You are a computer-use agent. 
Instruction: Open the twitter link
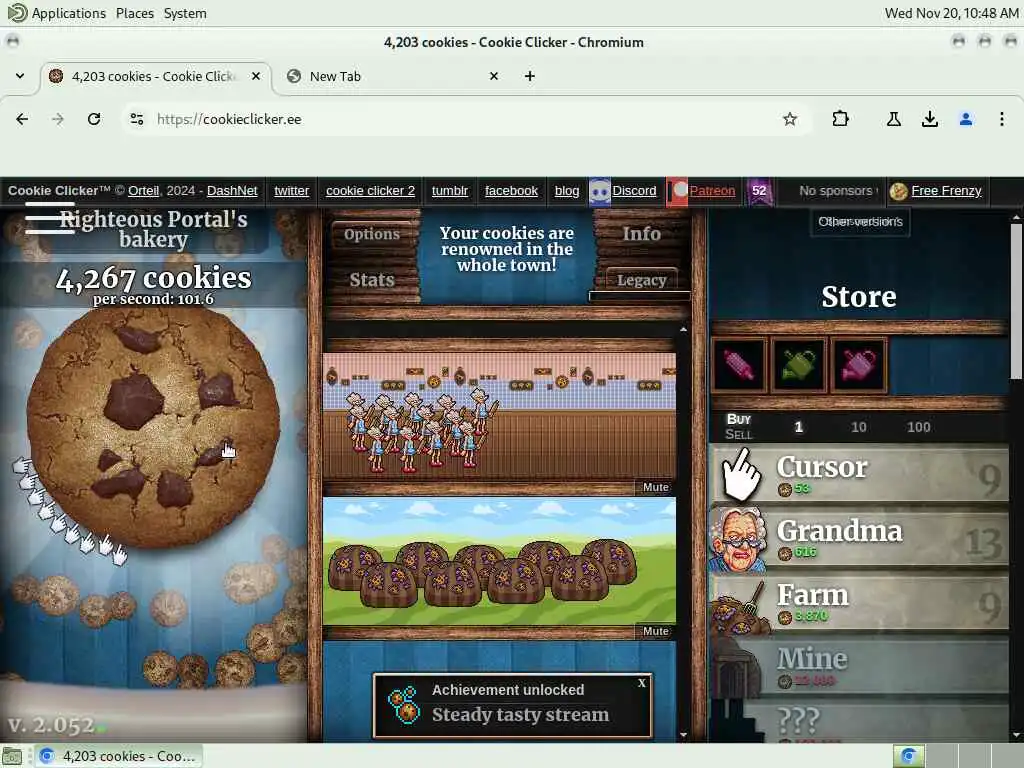(x=291, y=191)
